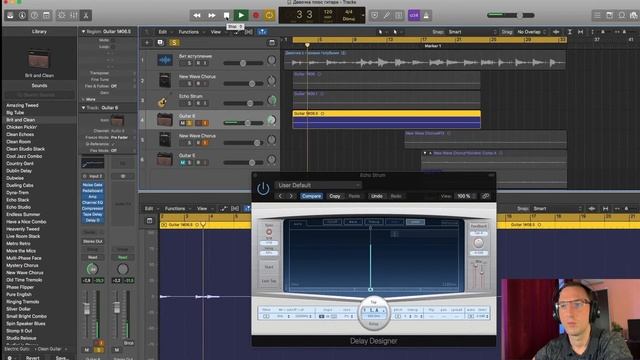Image resolution: width=640 pixels, height=360 pixels.
Task: Open the Snap Smart dropdown in Tracks area
Action: [x=472, y=32]
